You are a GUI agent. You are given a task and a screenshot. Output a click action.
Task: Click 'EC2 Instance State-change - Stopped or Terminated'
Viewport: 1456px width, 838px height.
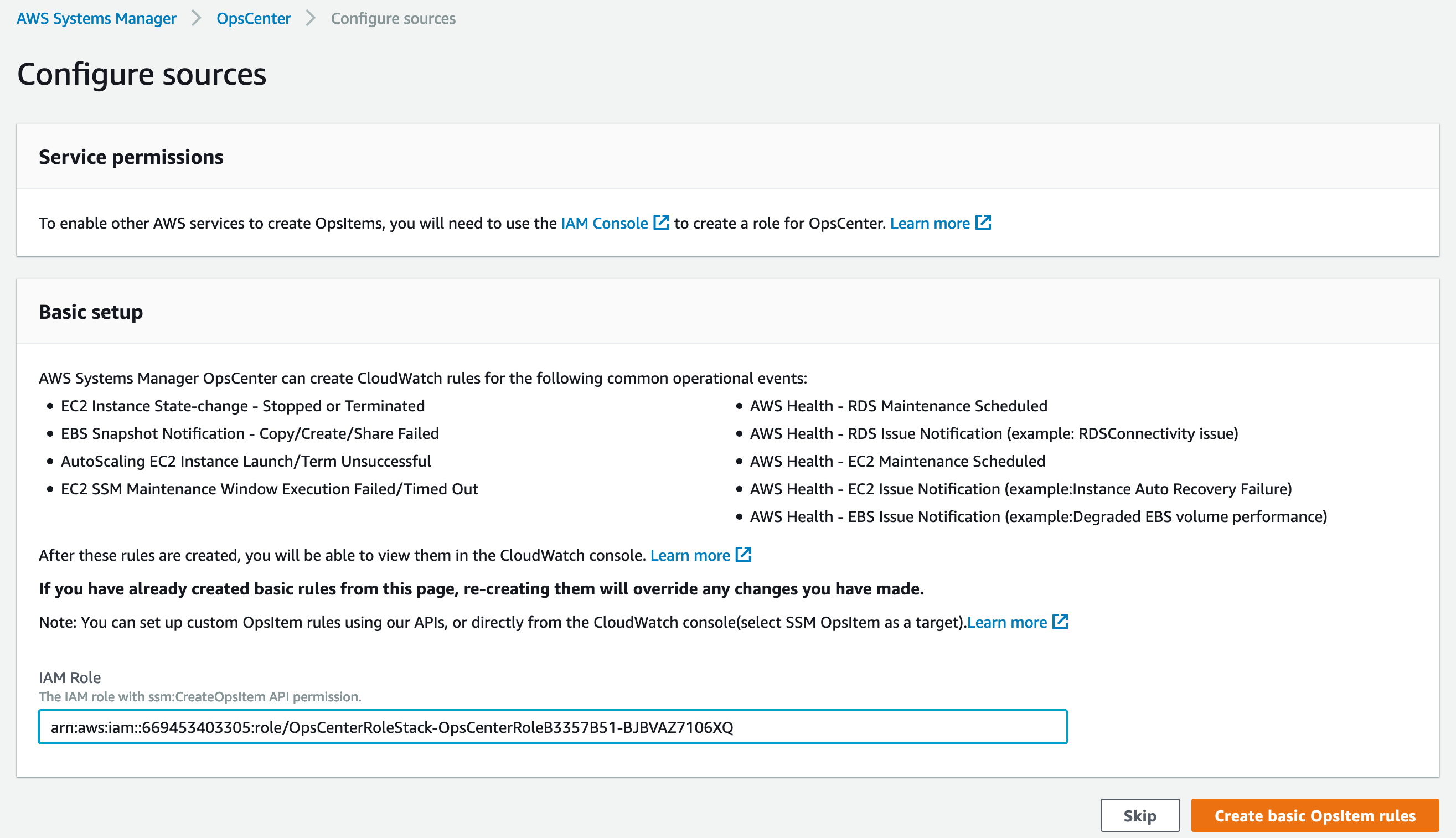243,406
